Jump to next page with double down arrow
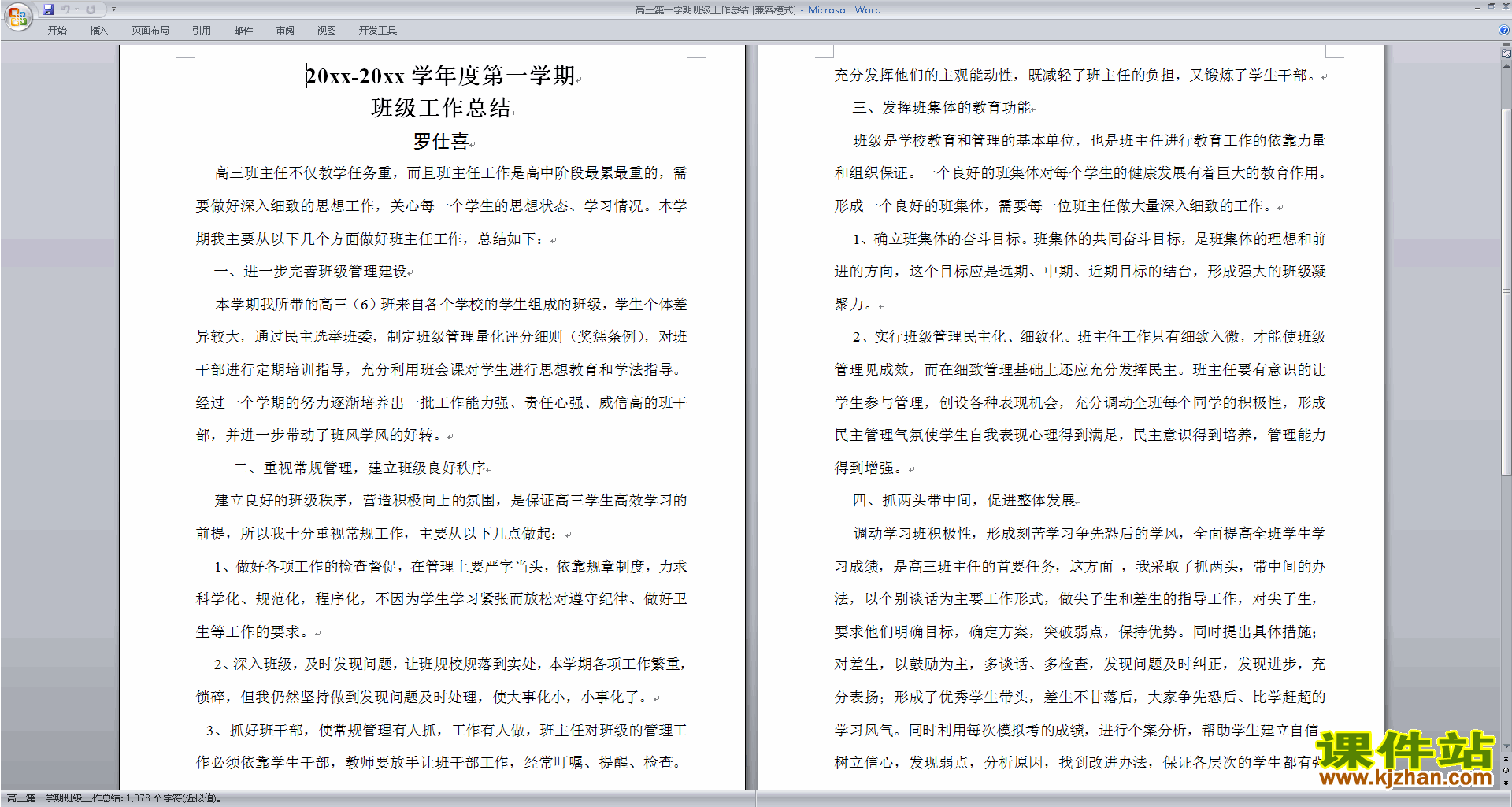1512x807 pixels. 1506,783
